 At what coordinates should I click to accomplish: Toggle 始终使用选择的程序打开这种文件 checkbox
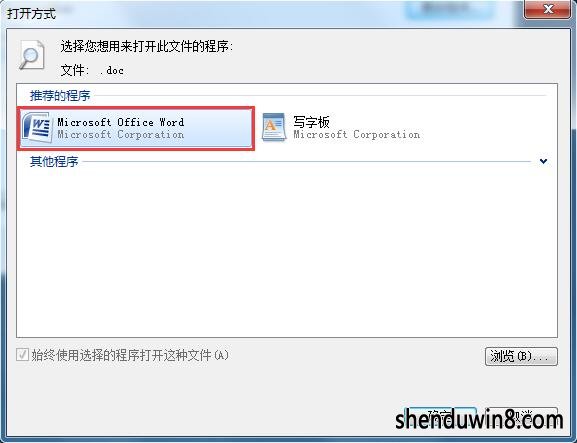click(22, 355)
